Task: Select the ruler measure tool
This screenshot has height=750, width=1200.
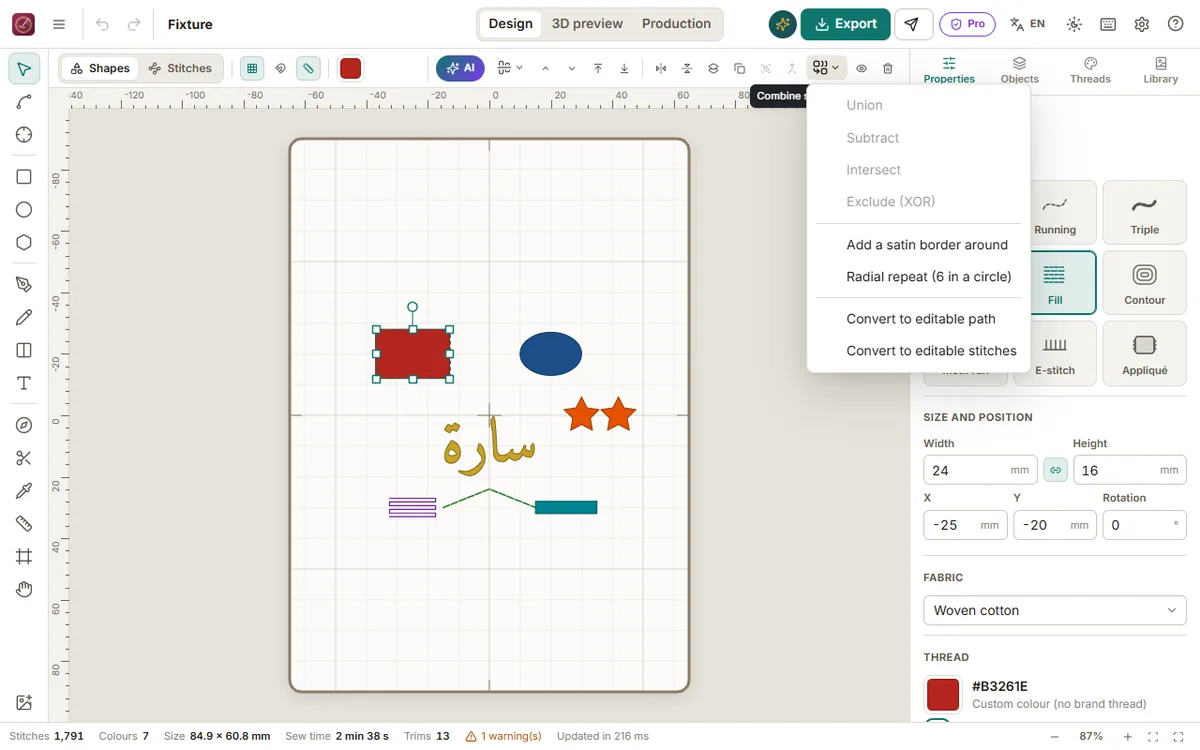Action: tap(24, 524)
